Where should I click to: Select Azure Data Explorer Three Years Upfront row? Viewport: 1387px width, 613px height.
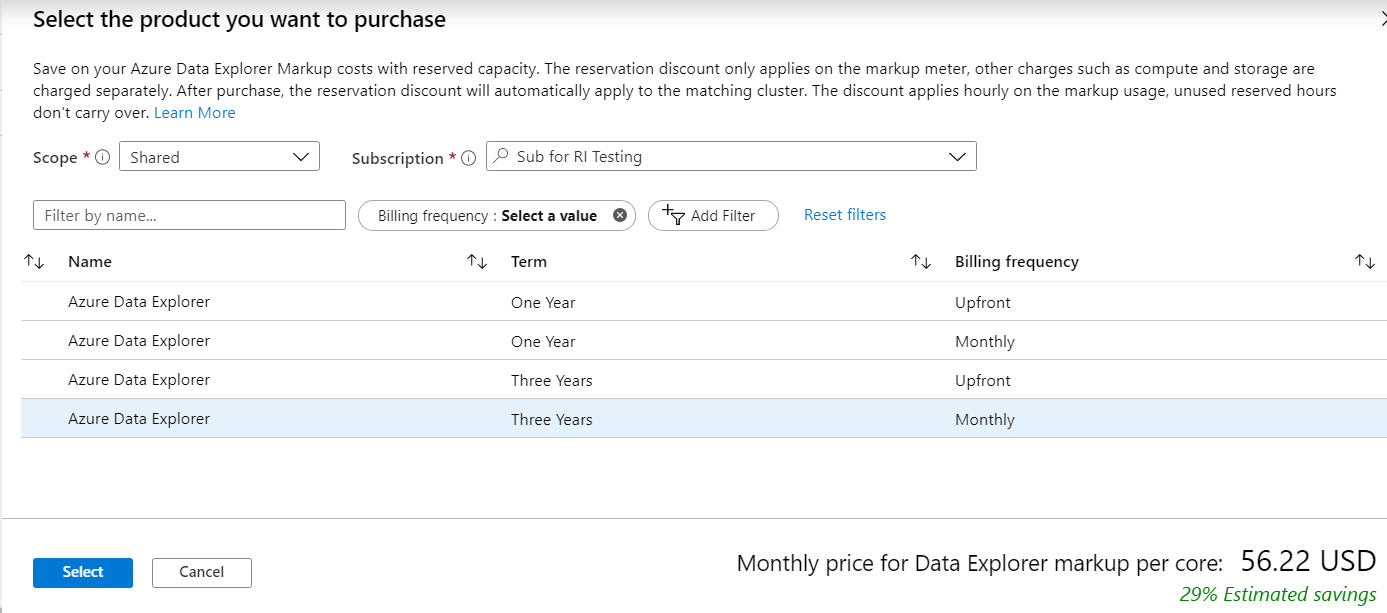point(704,380)
